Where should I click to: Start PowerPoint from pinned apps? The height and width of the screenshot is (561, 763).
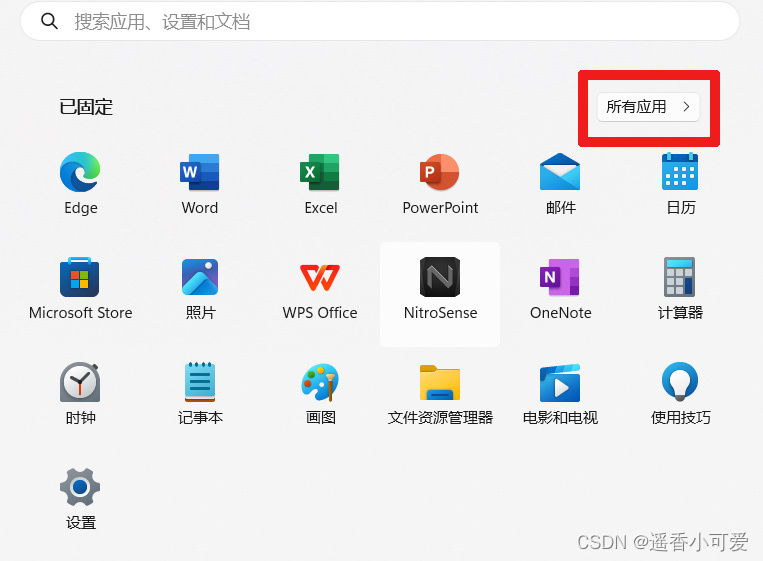coord(440,172)
